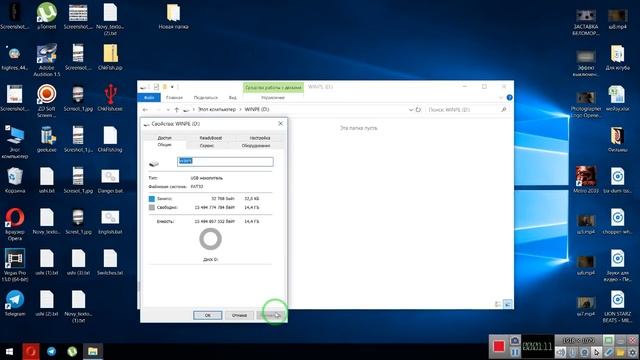Image resolution: width=640 pixels, height=360 pixels.
Task: Select the Danger.bat file icon
Action: 110,180
